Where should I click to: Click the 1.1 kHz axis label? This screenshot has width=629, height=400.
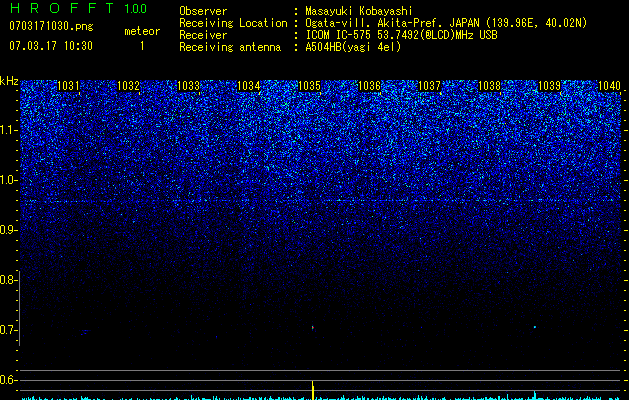tap(8, 130)
